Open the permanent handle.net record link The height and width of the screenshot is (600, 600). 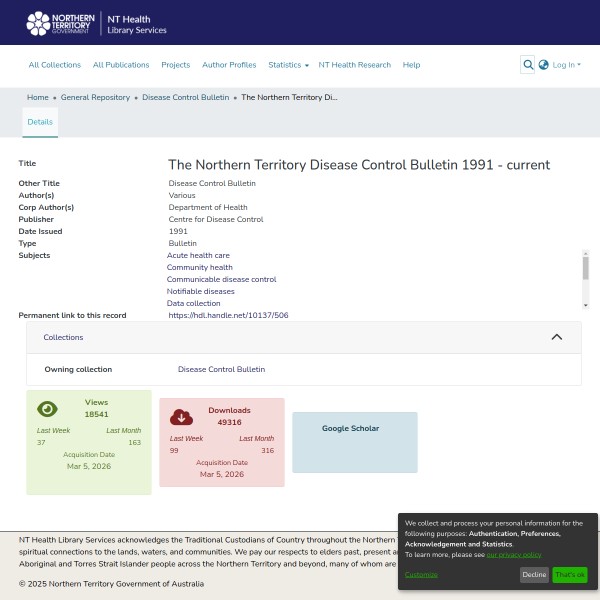228,315
